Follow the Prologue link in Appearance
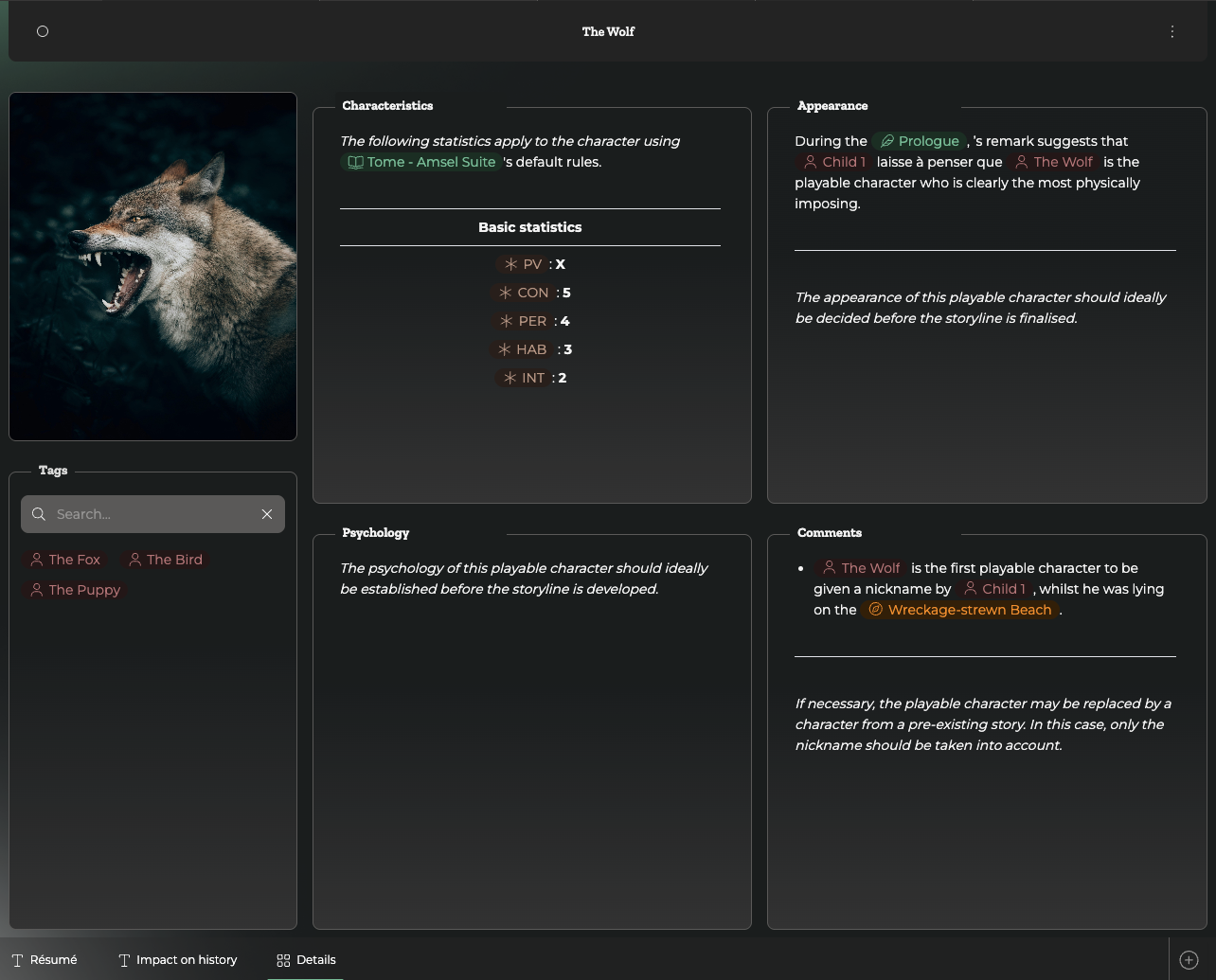Image resolution: width=1216 pixels, height=980 pixels. click(x=920, y=141)
